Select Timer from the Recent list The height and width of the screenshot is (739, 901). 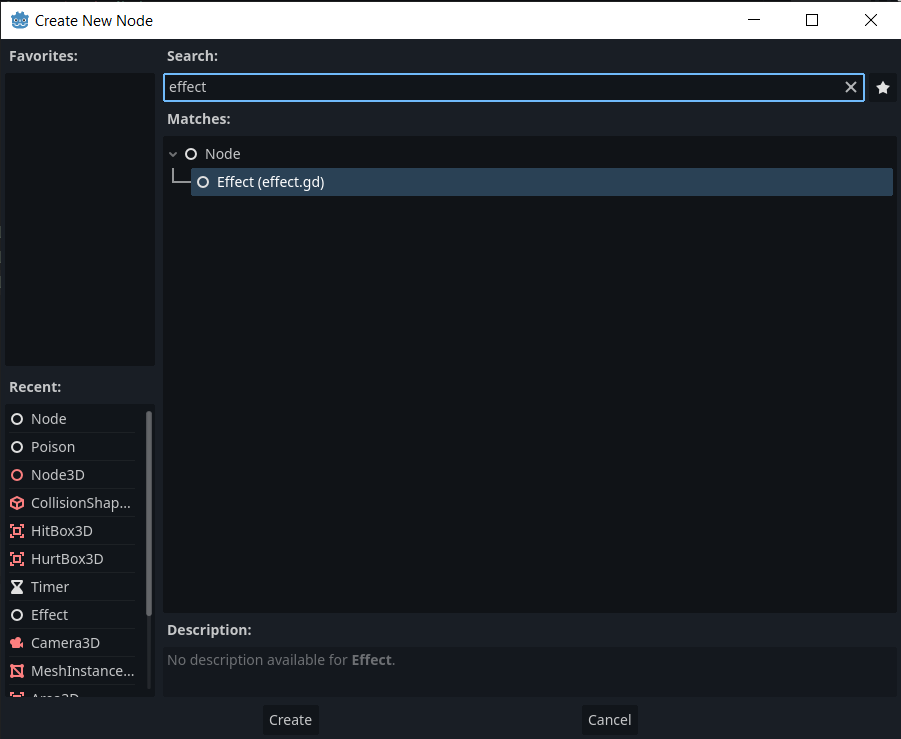point(48,586)
